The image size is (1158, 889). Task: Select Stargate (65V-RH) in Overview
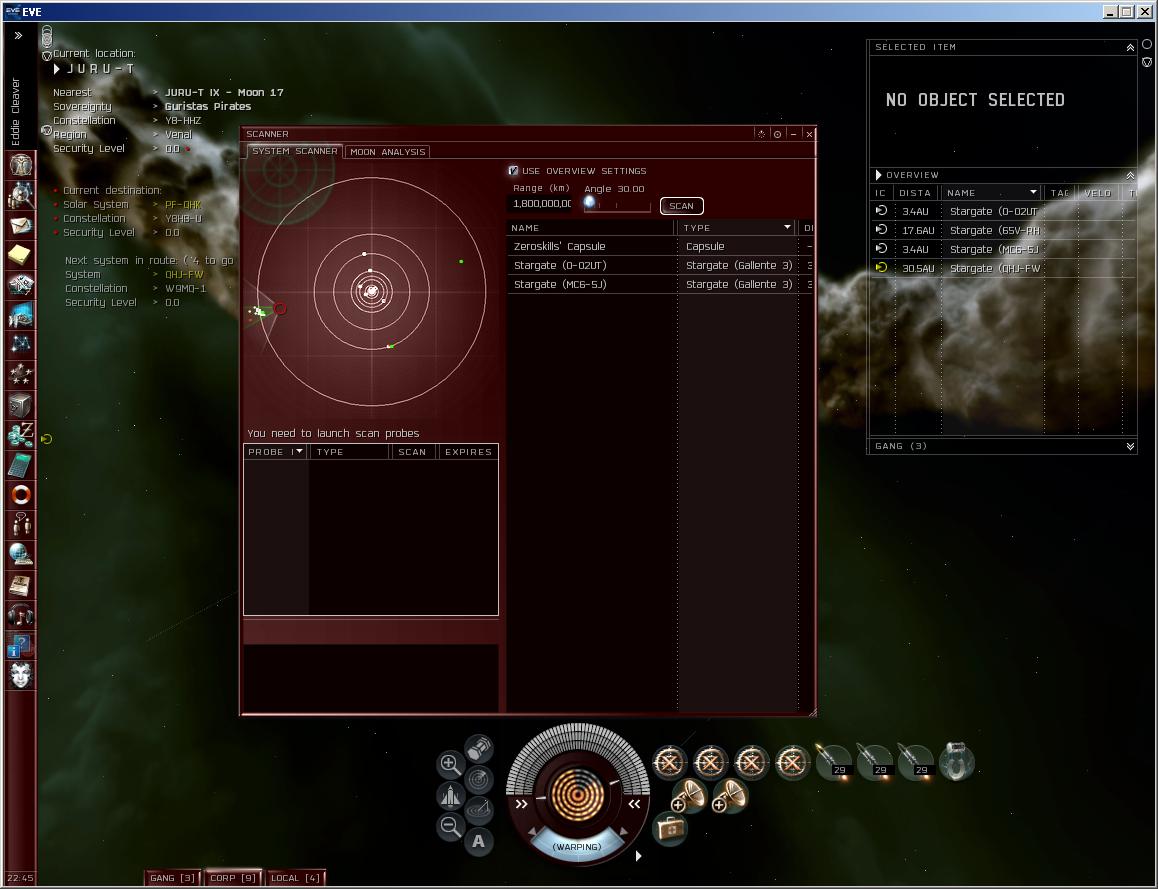click(1003, 230)
